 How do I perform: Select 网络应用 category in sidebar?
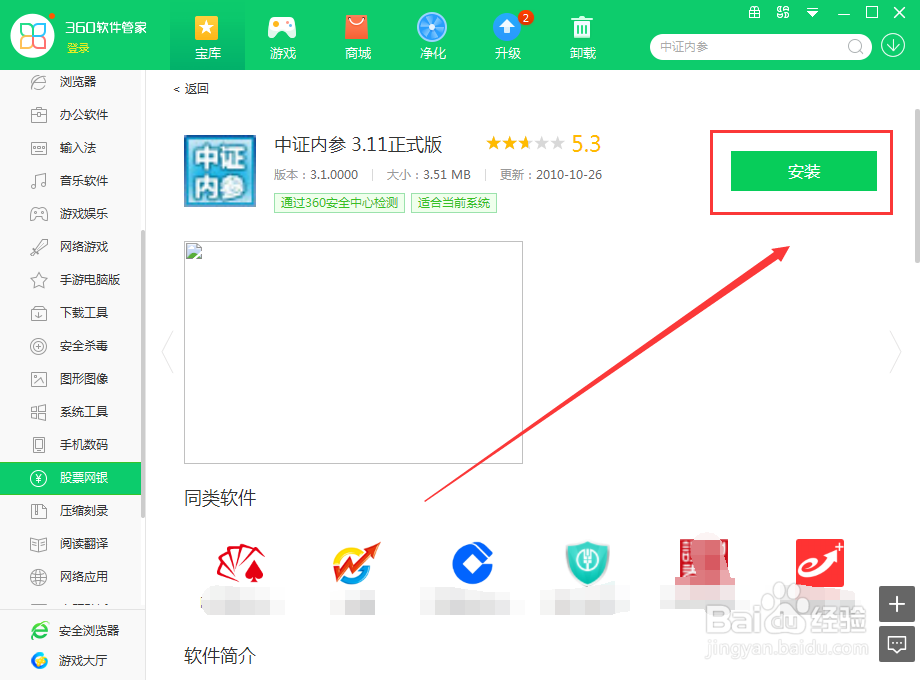point(70,577)
